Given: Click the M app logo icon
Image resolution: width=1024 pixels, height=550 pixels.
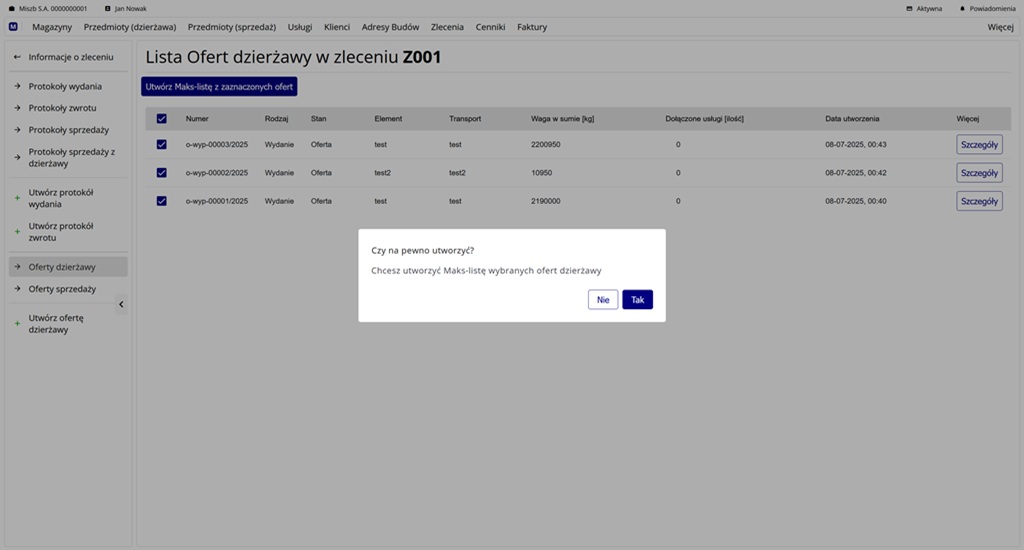Looking at the screenshot, I should point(13,27).
